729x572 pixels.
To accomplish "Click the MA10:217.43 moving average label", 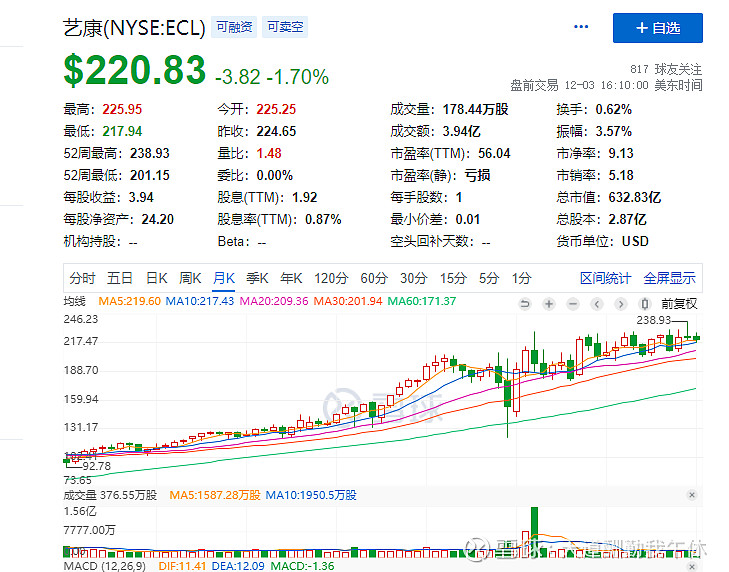I will (199, 301).
